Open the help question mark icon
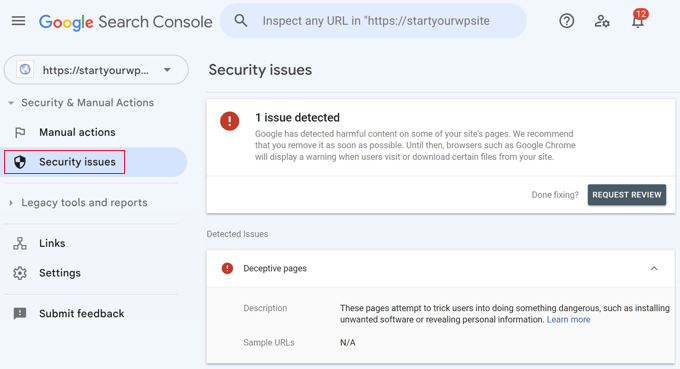The image size is (680, 369). click(566, 21)
